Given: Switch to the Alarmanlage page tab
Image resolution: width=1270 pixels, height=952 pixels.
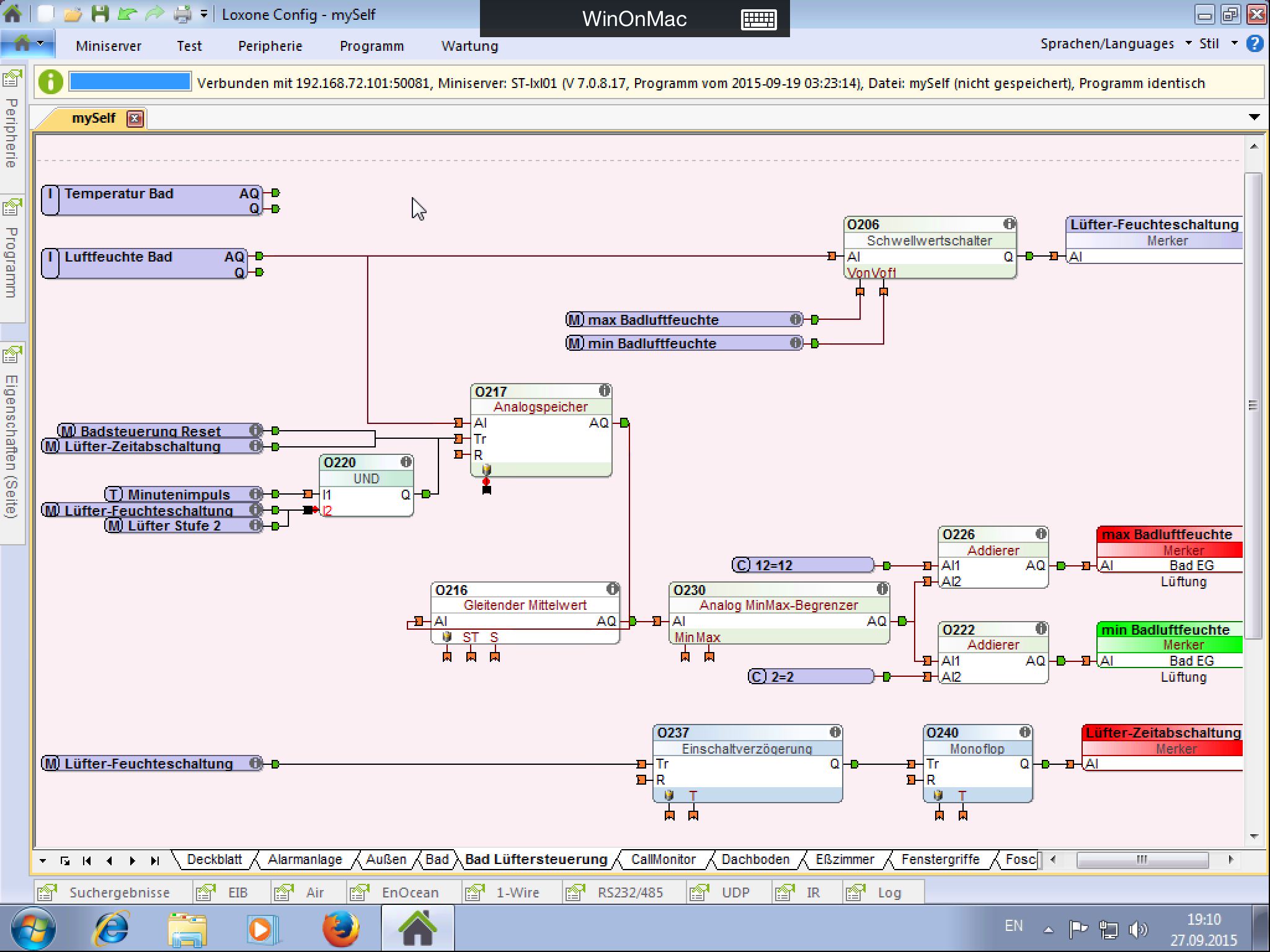Looking at the screenshot, I should point(304,860).
